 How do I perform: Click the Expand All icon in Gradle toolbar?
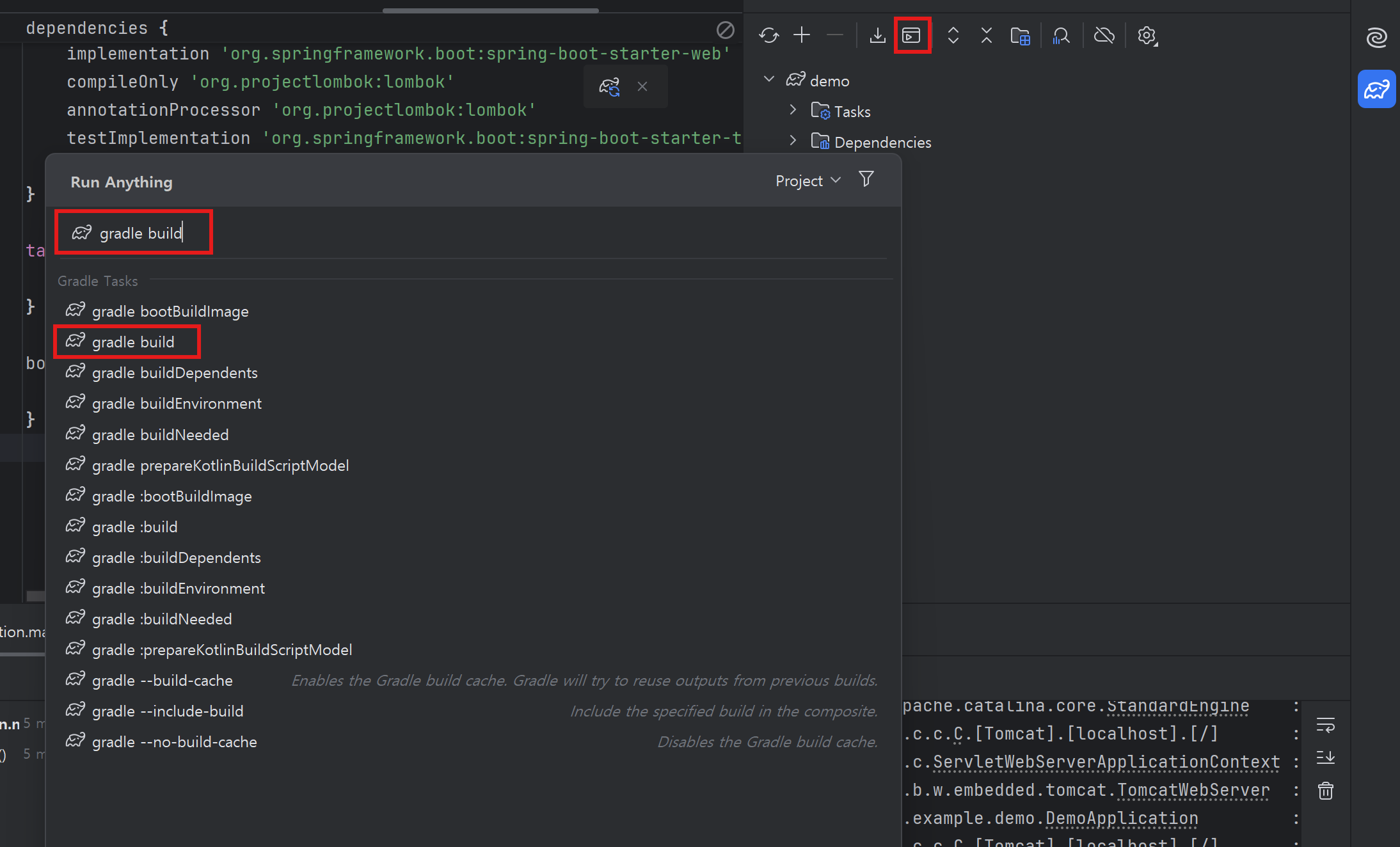953,35
